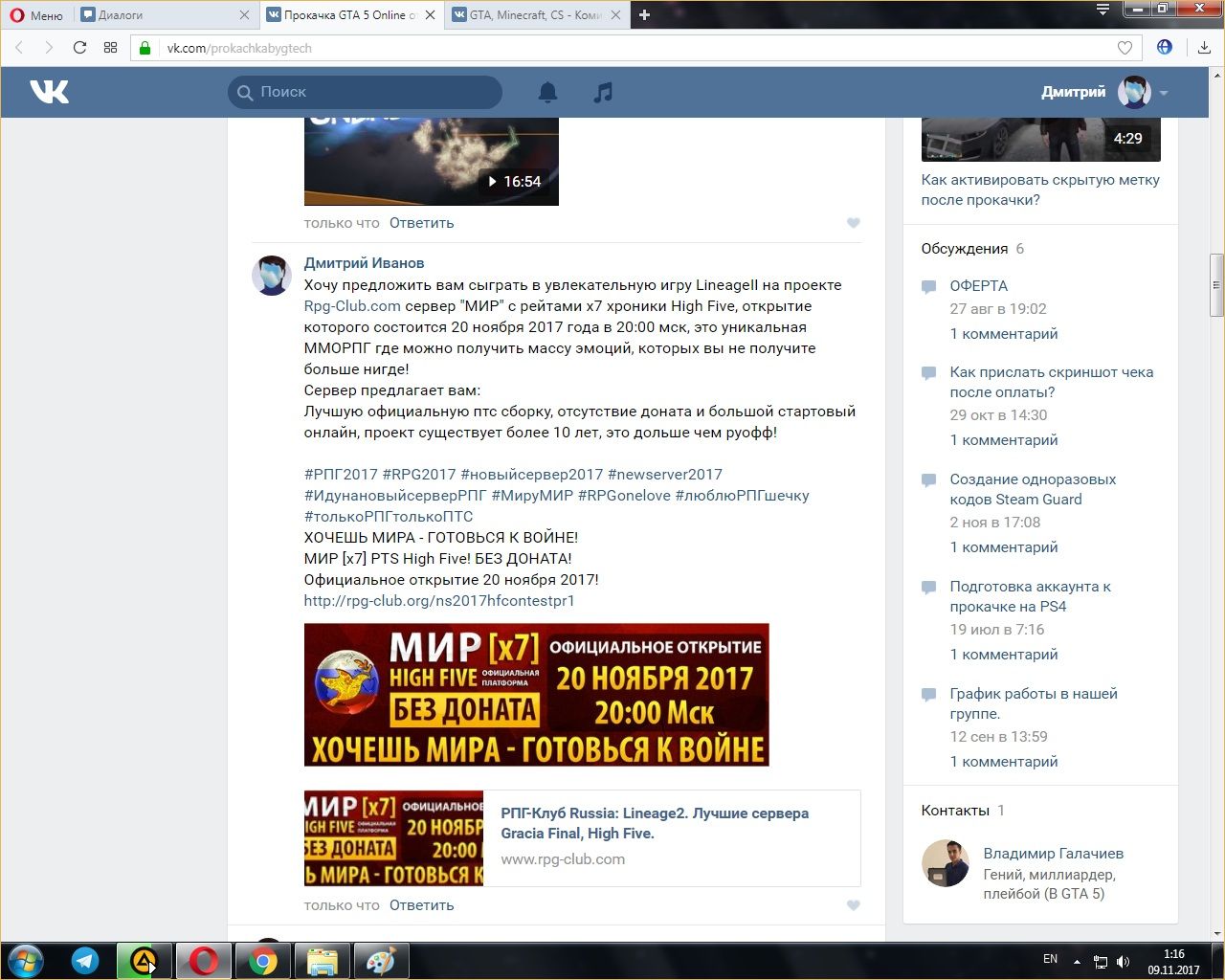
Task: Bookmark page with heart icon
Action: [1125, 48]
